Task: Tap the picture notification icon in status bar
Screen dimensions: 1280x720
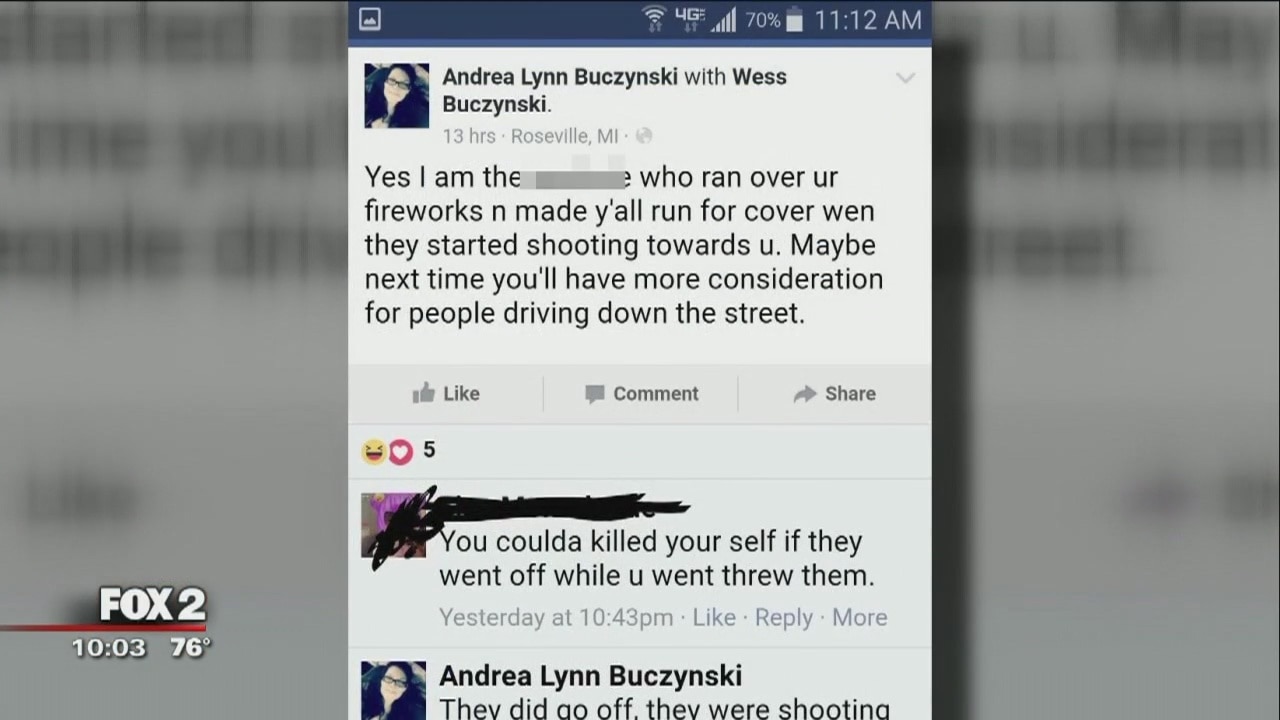Action: coord(369,19)
